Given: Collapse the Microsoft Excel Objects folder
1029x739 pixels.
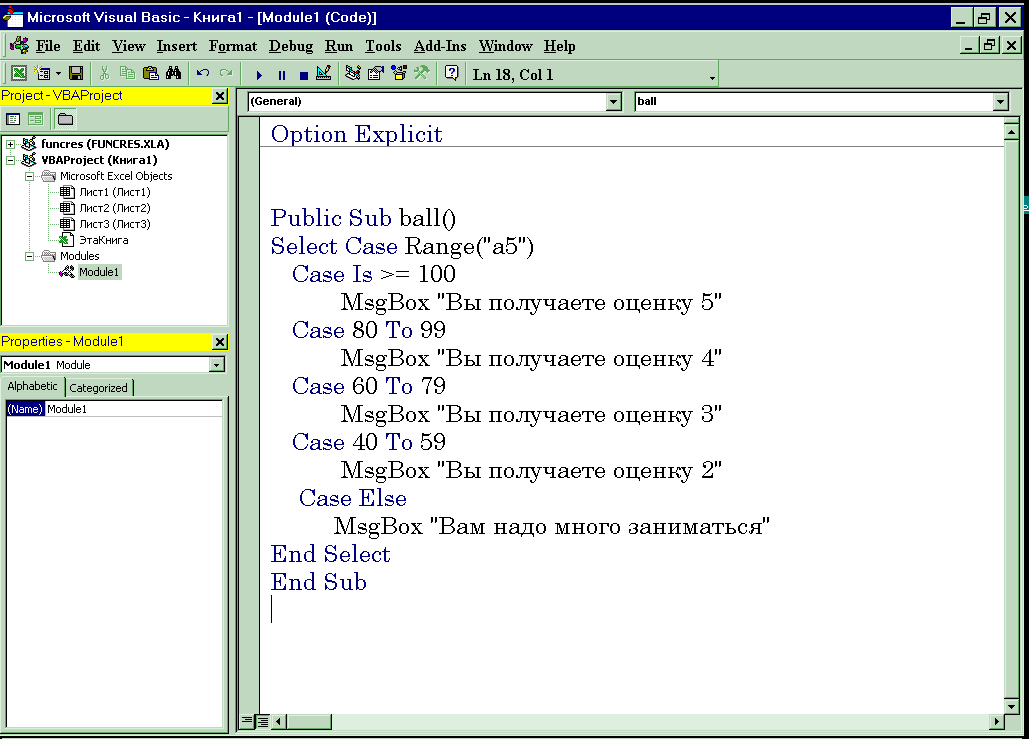Looking at the screenshot, I should pyautogui.click(x=30, y=176).
